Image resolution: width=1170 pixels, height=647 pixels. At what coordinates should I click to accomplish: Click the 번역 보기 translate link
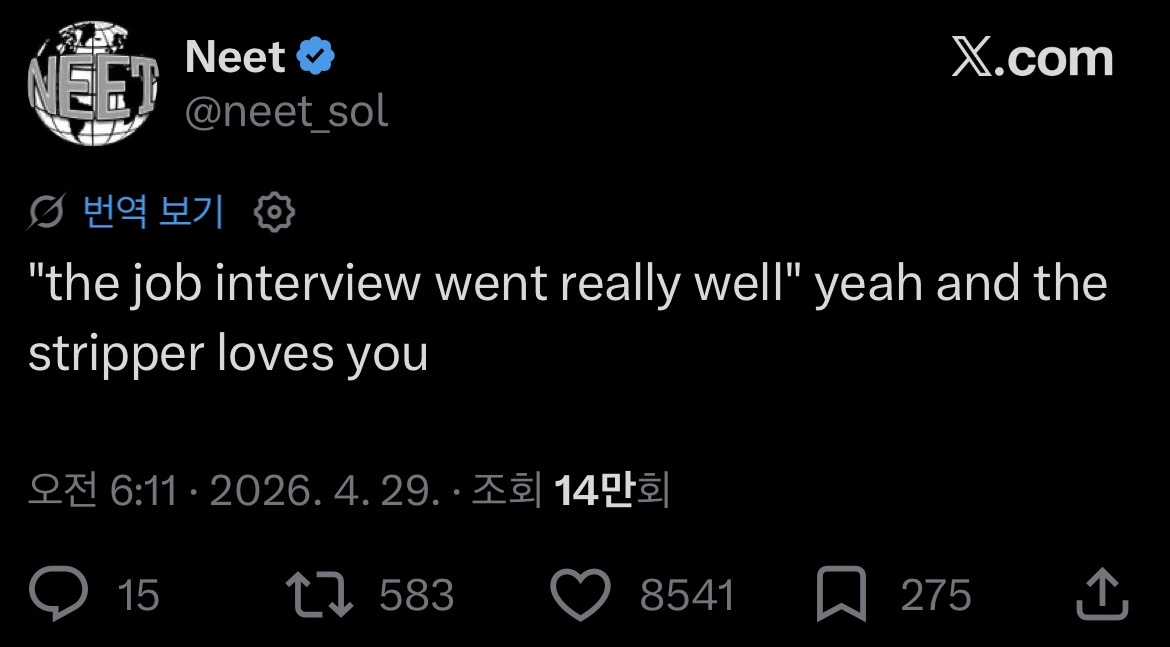point(158,212)
